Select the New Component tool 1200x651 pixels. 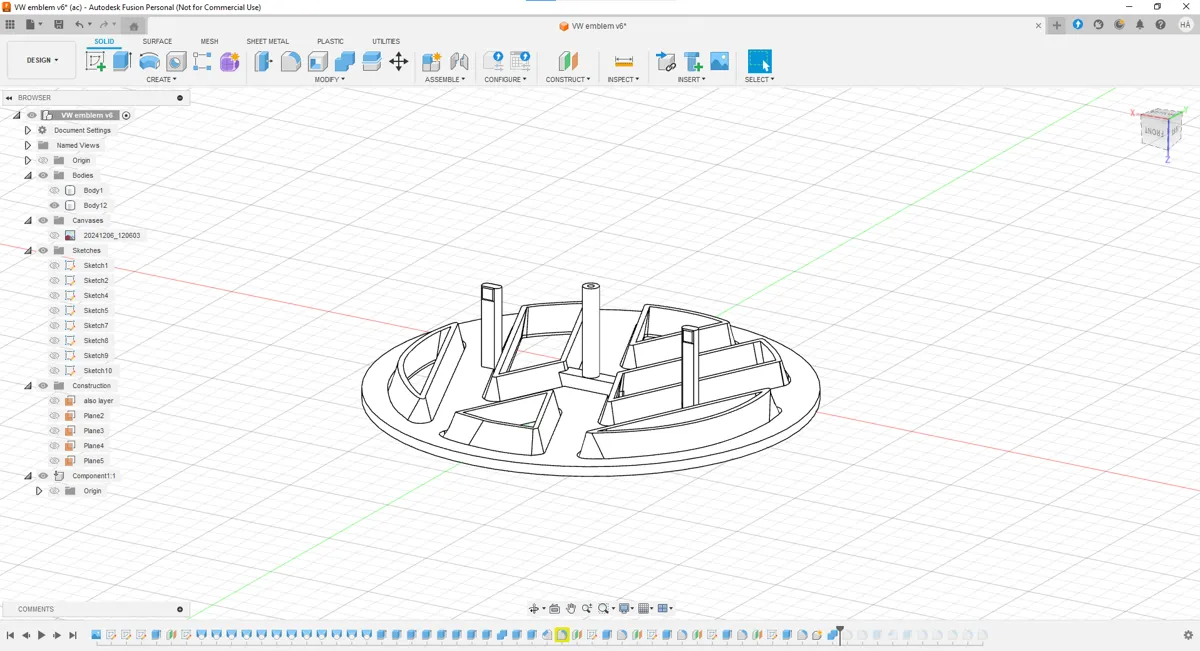(432, 62)
